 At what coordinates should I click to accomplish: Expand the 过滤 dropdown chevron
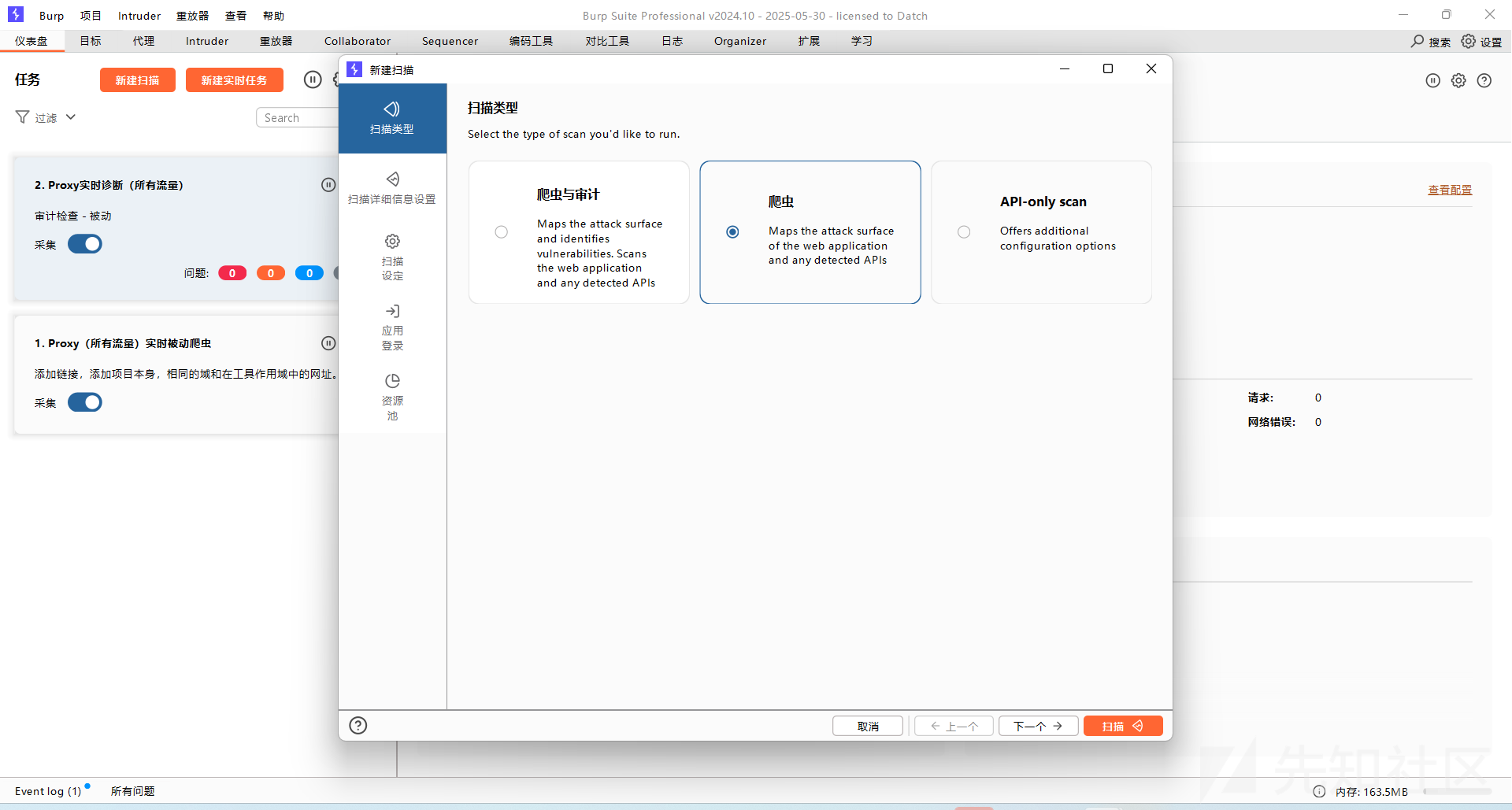tap(71, 117)
